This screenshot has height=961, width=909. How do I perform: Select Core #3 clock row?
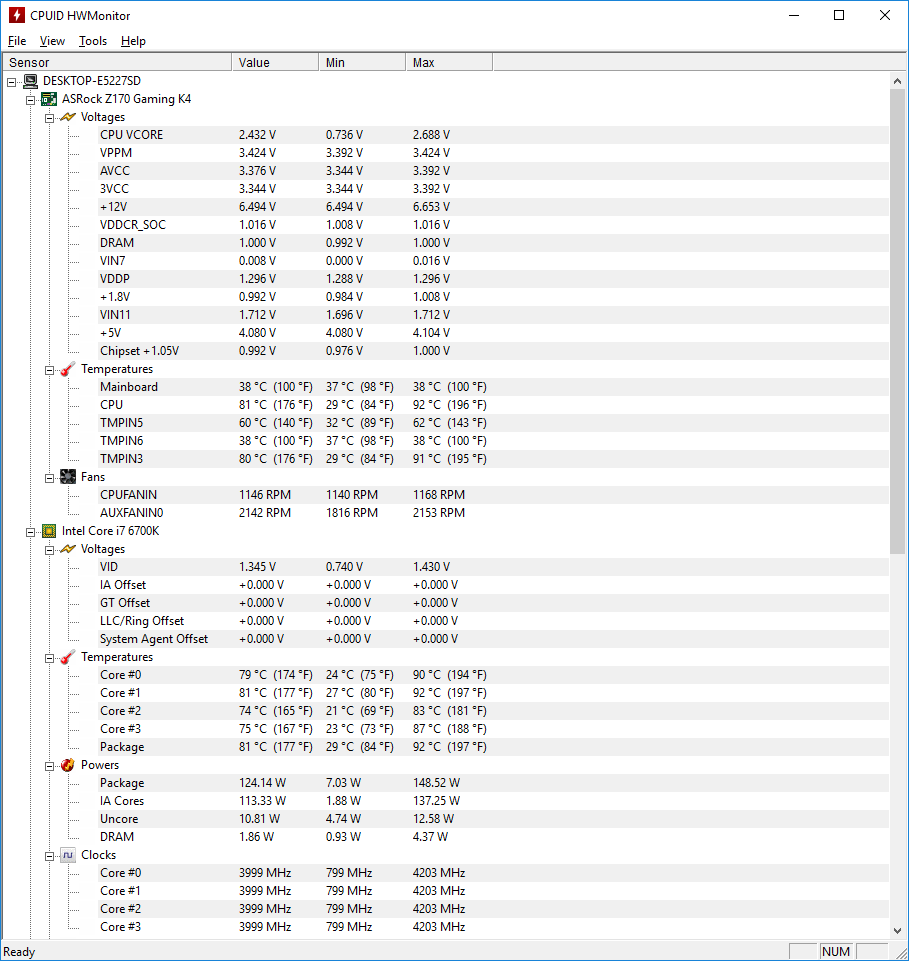click(493, 927)
